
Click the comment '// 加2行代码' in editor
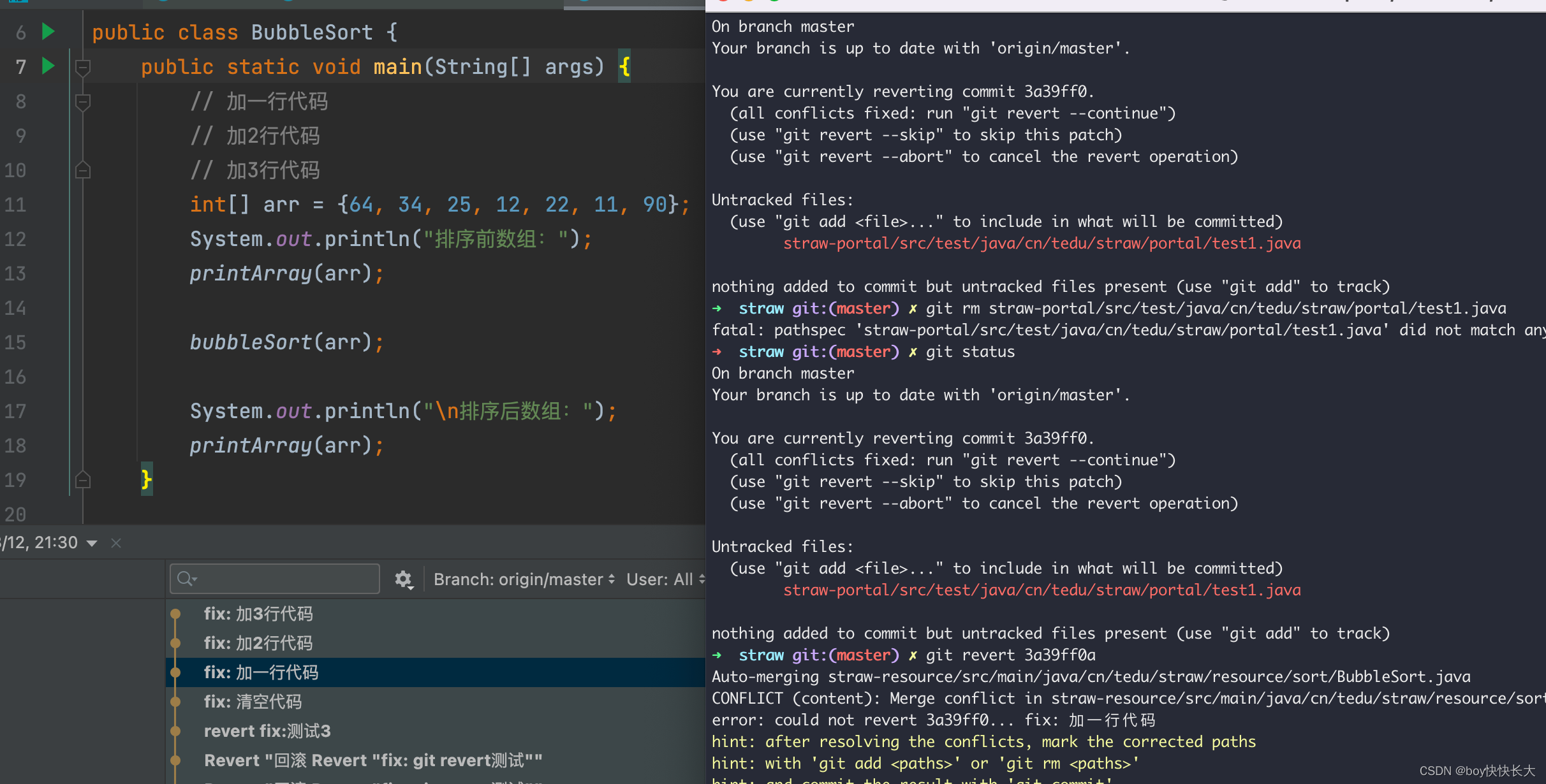click(255, 136)
